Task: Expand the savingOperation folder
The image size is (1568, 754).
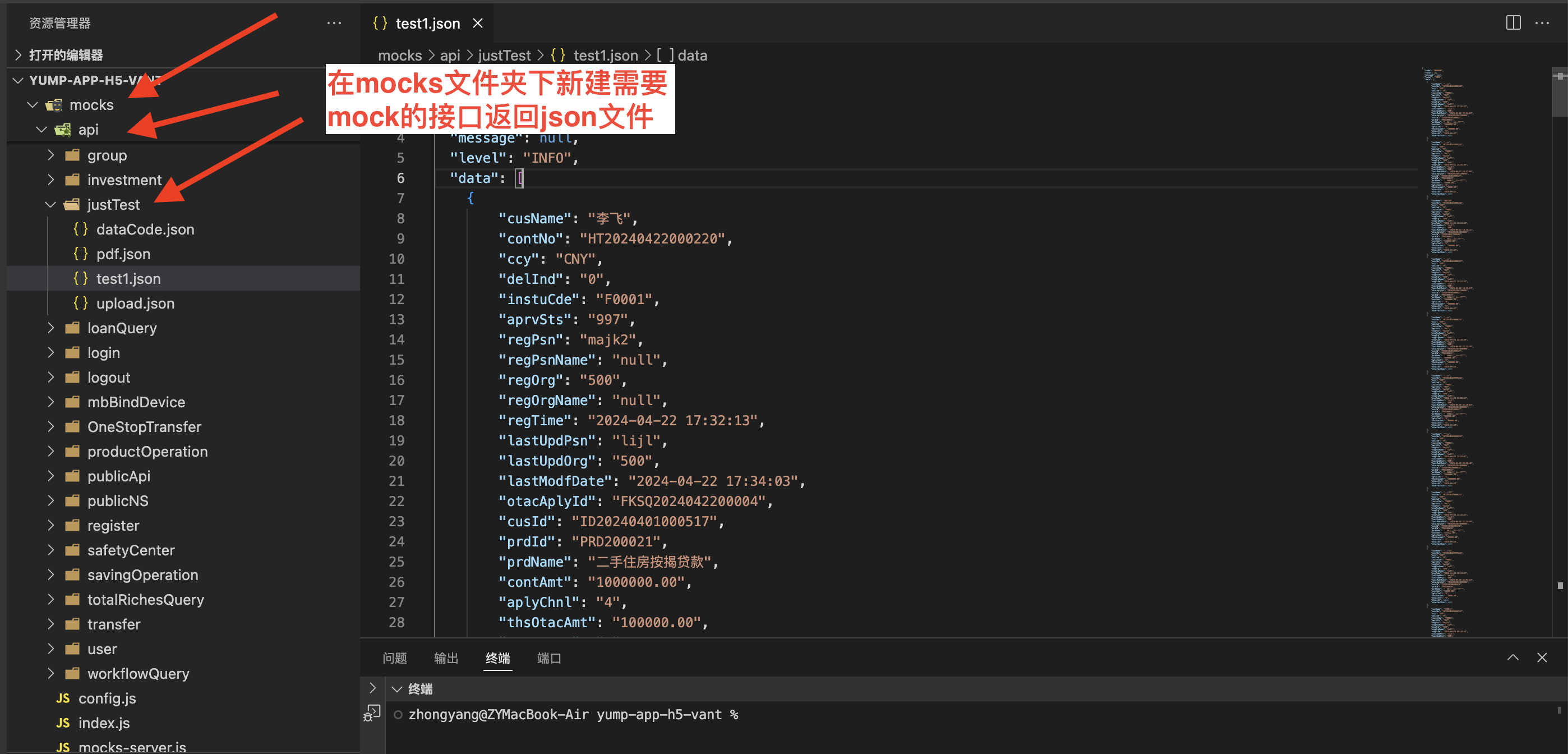Action: (51, 574)
